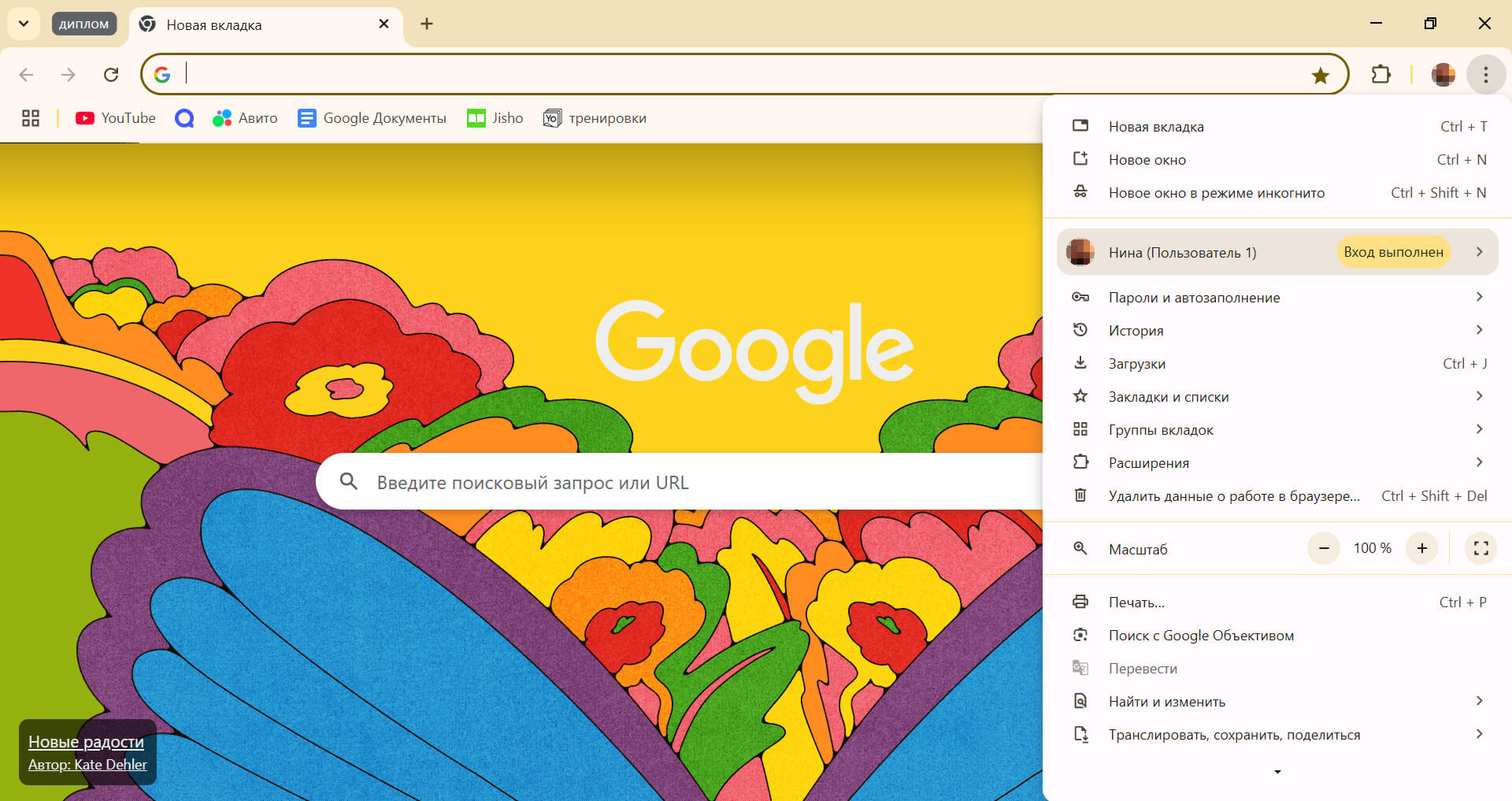Open the Нина (Пользователь 1) profile row
Screen dimensions: 1512x801
coord(1277,252)
